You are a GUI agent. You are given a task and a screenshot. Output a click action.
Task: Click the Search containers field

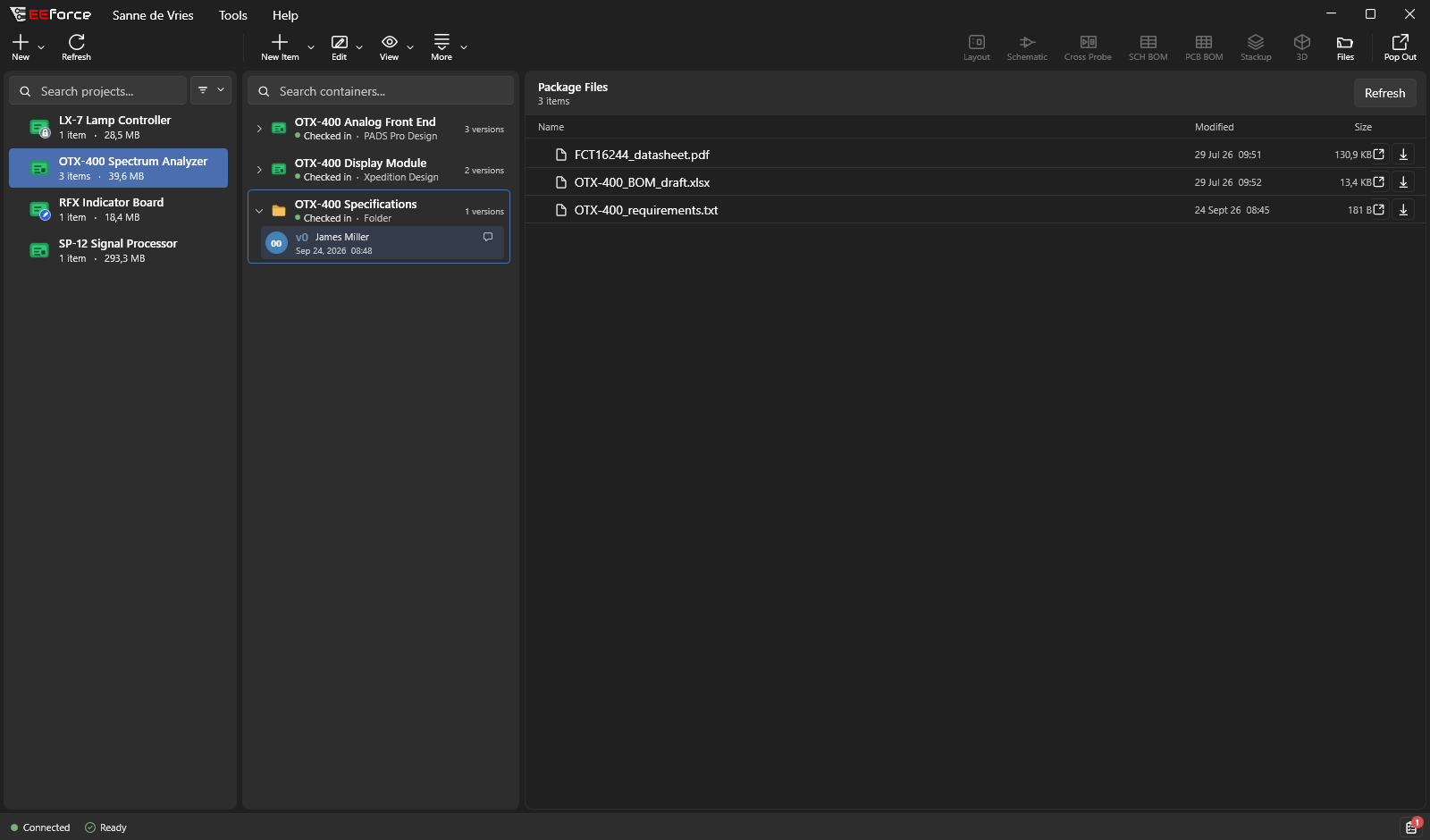[x=381, y=91]
